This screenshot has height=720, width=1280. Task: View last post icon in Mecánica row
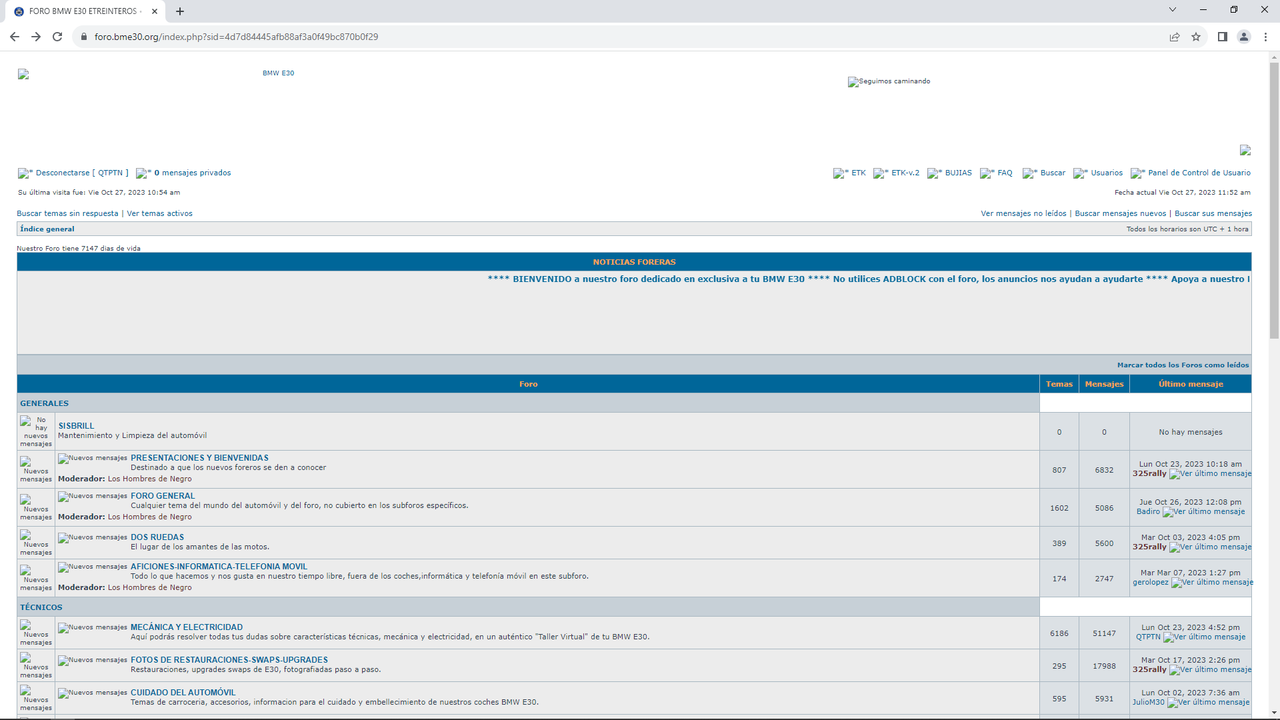[x=1204, y=637]
